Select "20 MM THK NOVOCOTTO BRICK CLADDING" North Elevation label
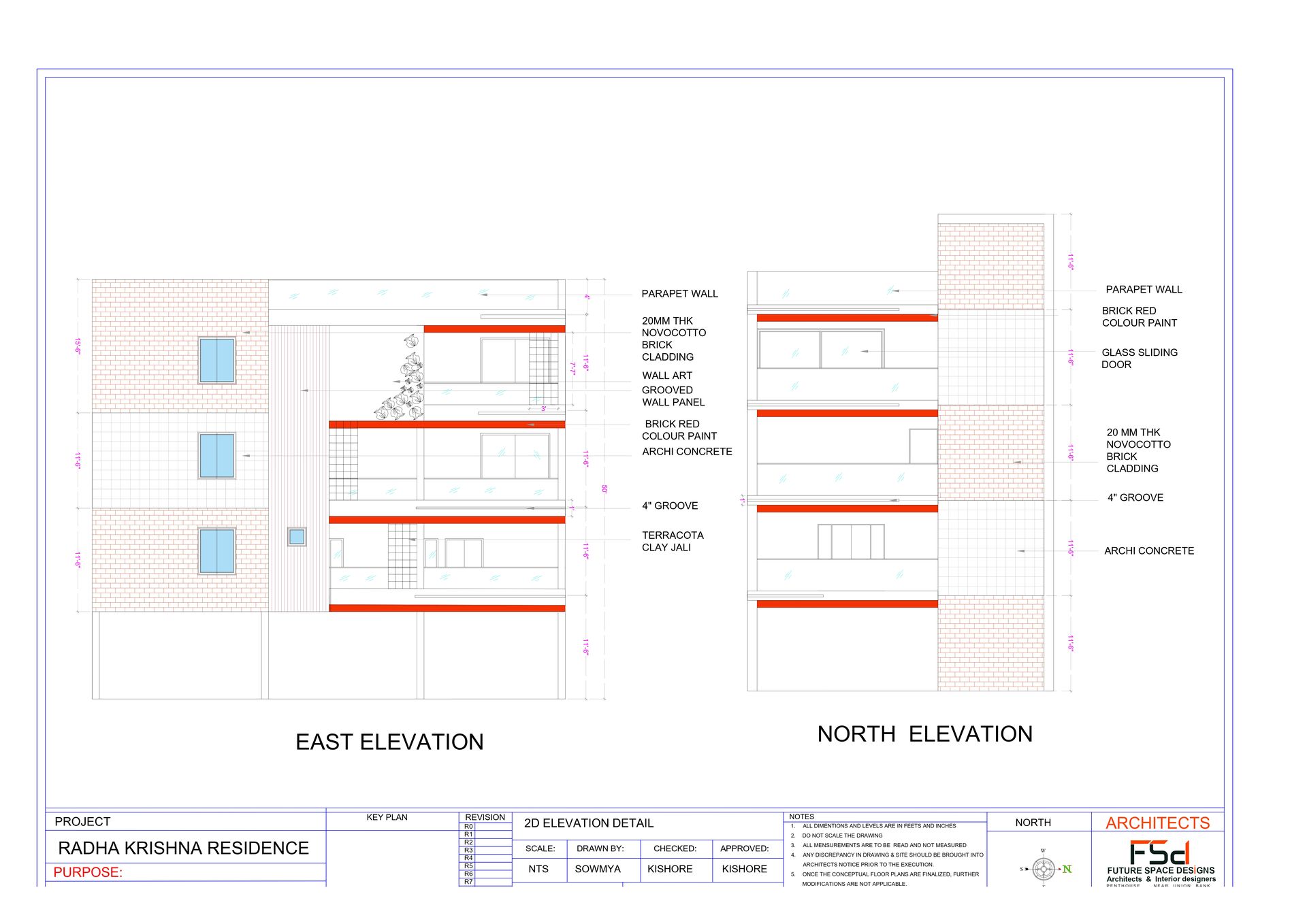 tap(1138, 450)
